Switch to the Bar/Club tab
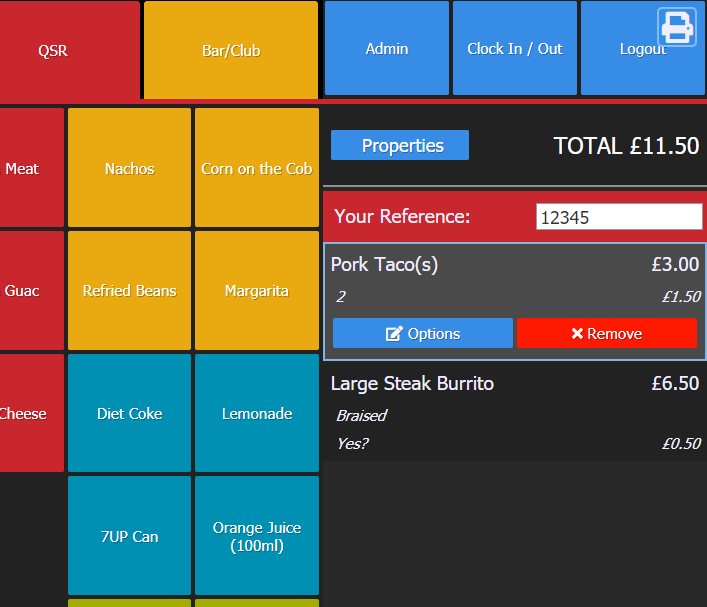Viewport: 707px width, 607px height. 231,50
